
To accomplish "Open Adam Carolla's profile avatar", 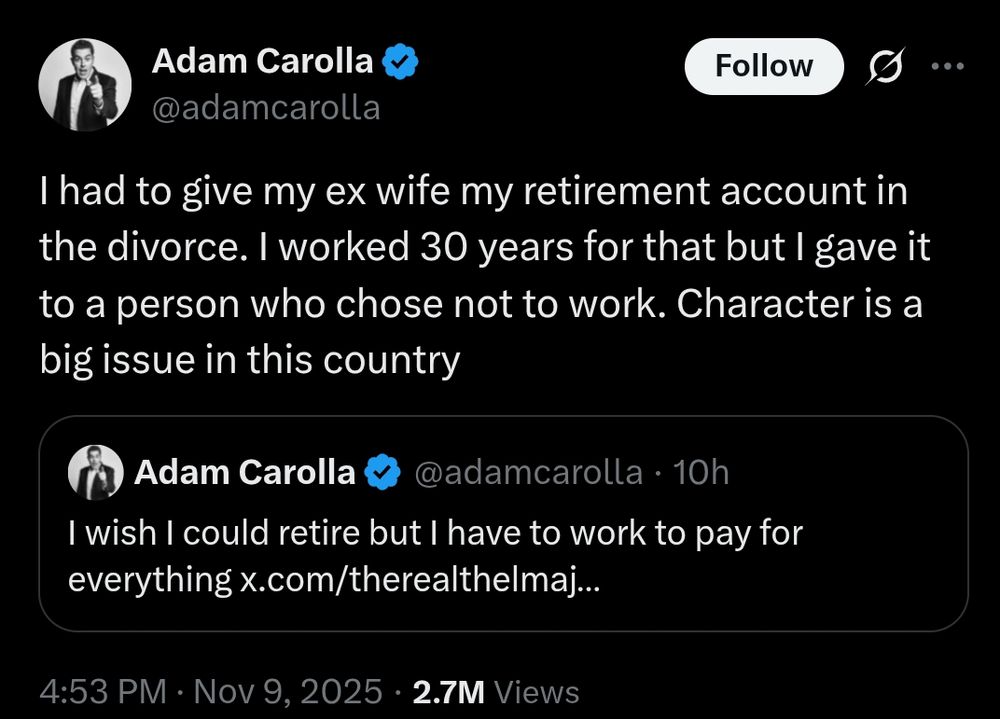I will (85, 85).
